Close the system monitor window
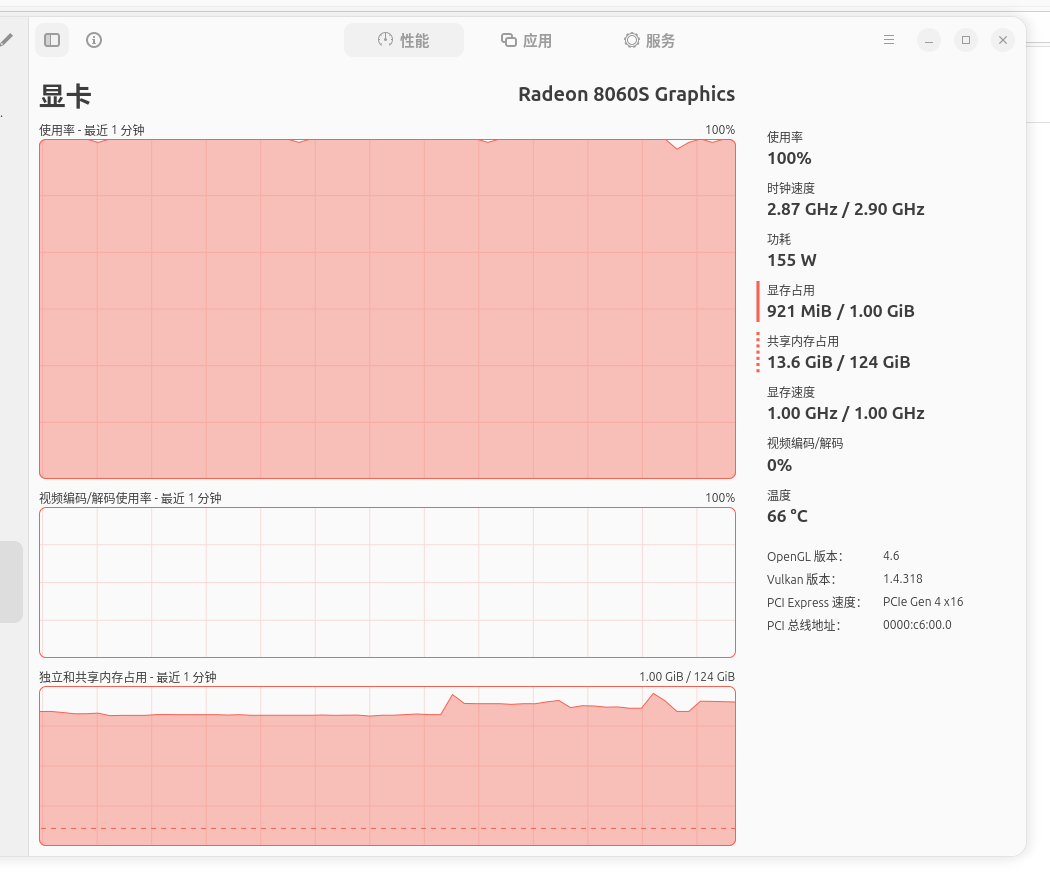The image size is (1050, 874). point(1002,40)
